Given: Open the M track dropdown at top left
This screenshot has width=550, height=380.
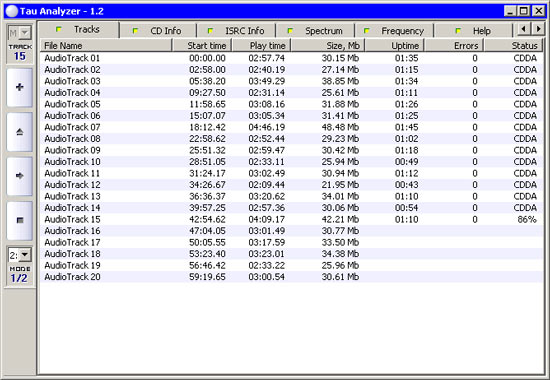Looking at the screenshot, I should pos(20,33).
